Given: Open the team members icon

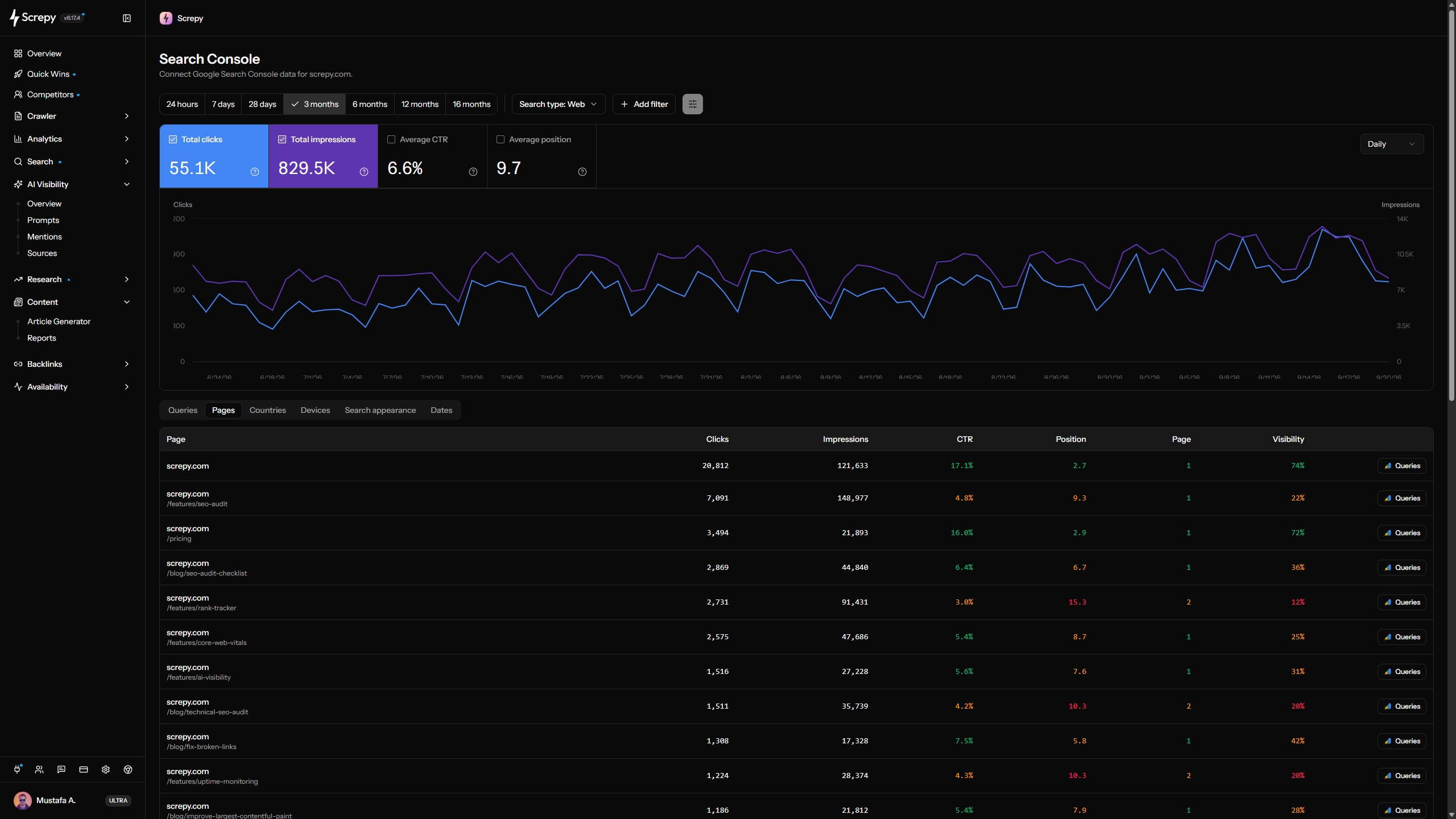Looking at the screenshot, I should coord(39,770).
